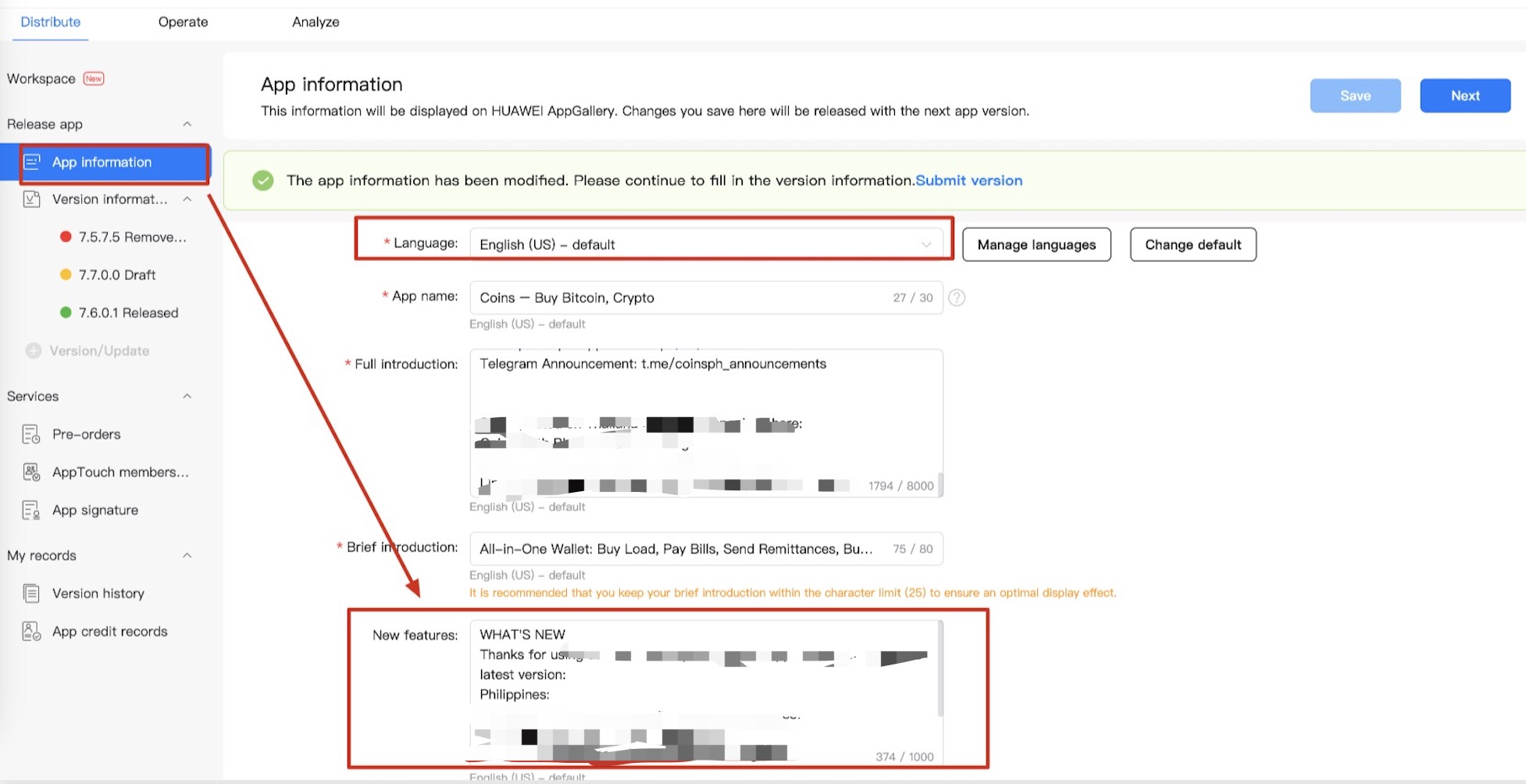
Task: Click the yellow status dot of 7.7.0.0 Draft
Action: [x=66, y=275]
